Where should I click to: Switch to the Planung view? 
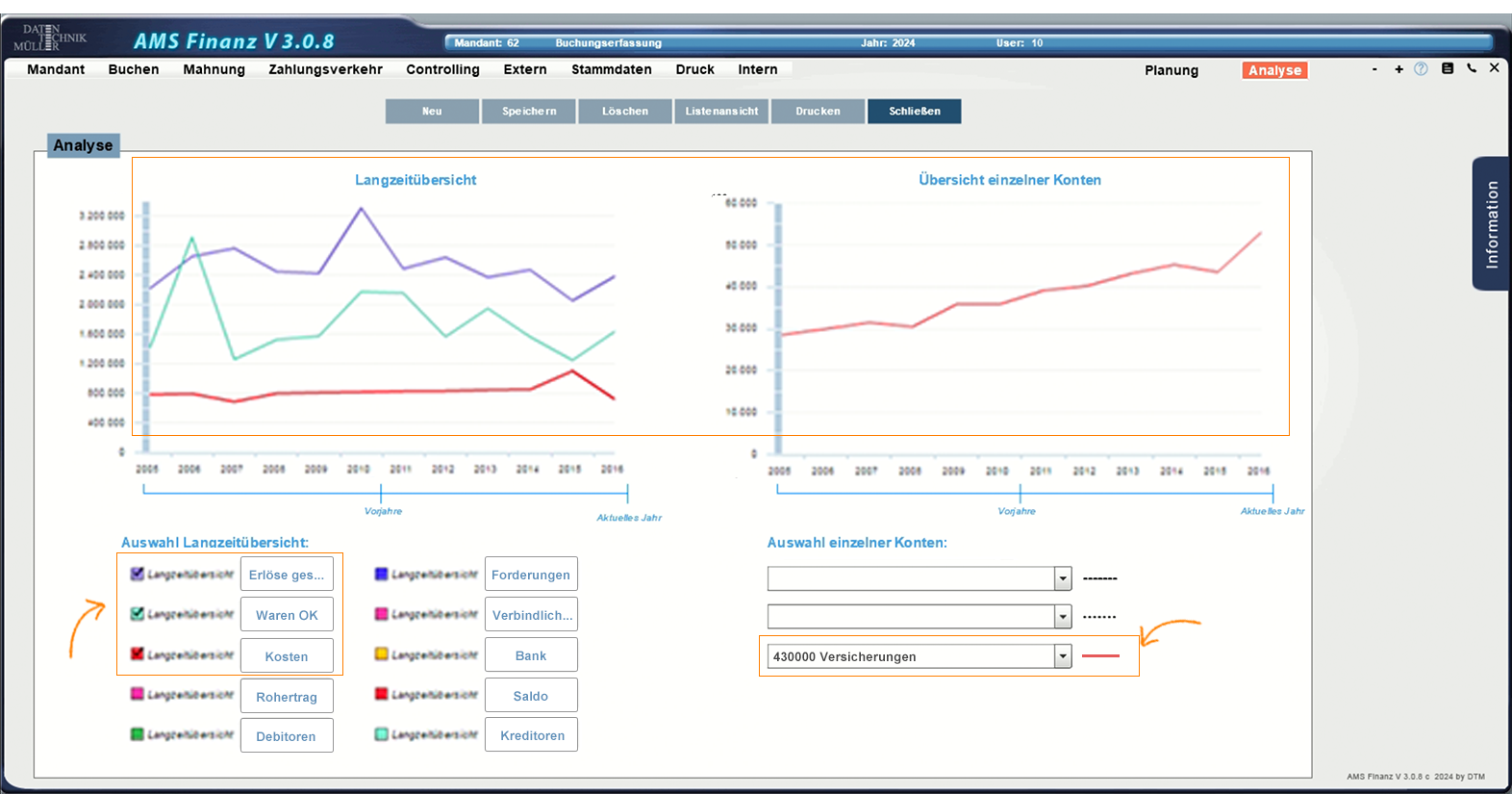[x=1172, y=70]
